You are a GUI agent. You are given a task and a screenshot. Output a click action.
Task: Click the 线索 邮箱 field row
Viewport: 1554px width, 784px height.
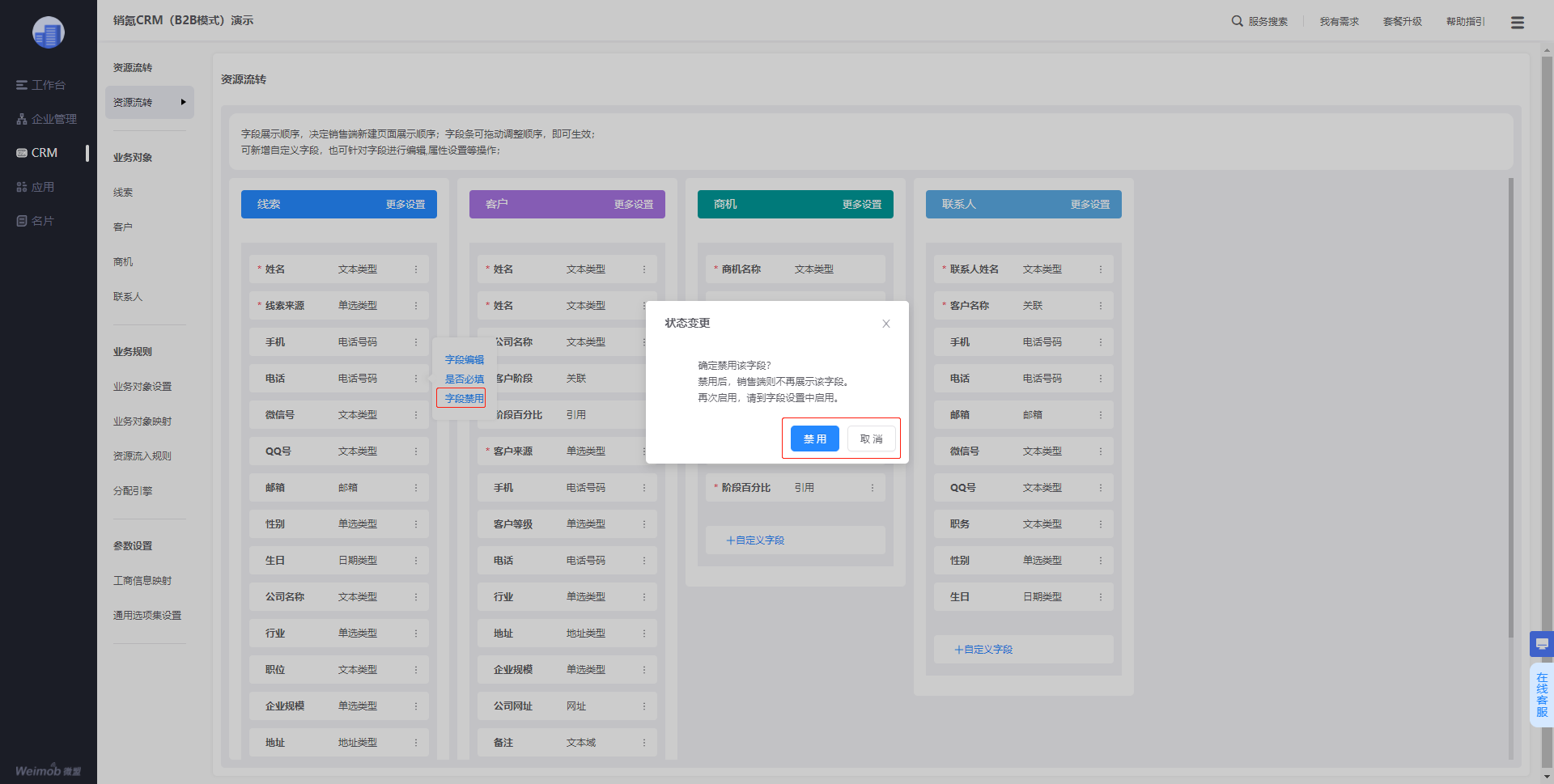[339, 488]
